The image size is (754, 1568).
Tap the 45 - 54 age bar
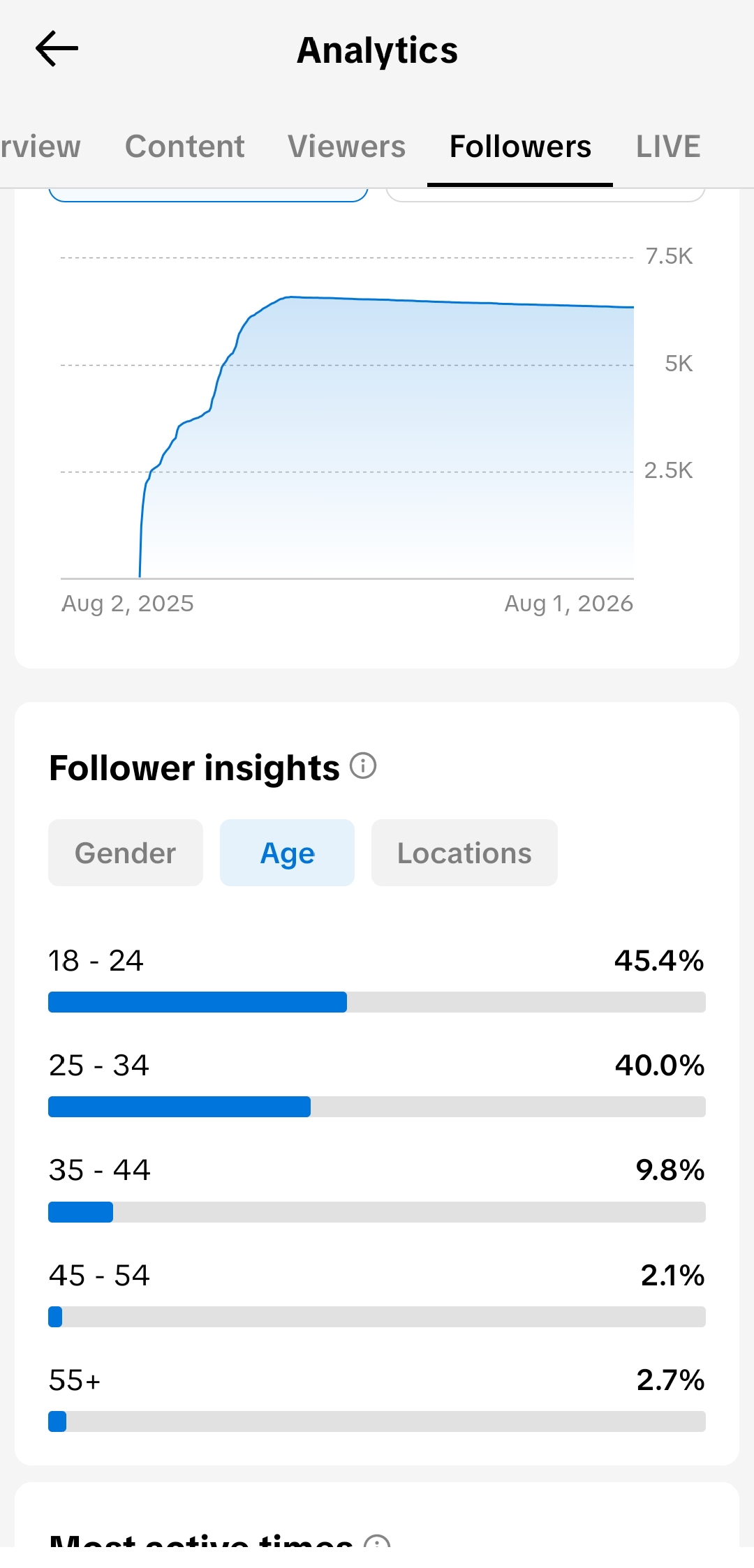coord(377,1317)
